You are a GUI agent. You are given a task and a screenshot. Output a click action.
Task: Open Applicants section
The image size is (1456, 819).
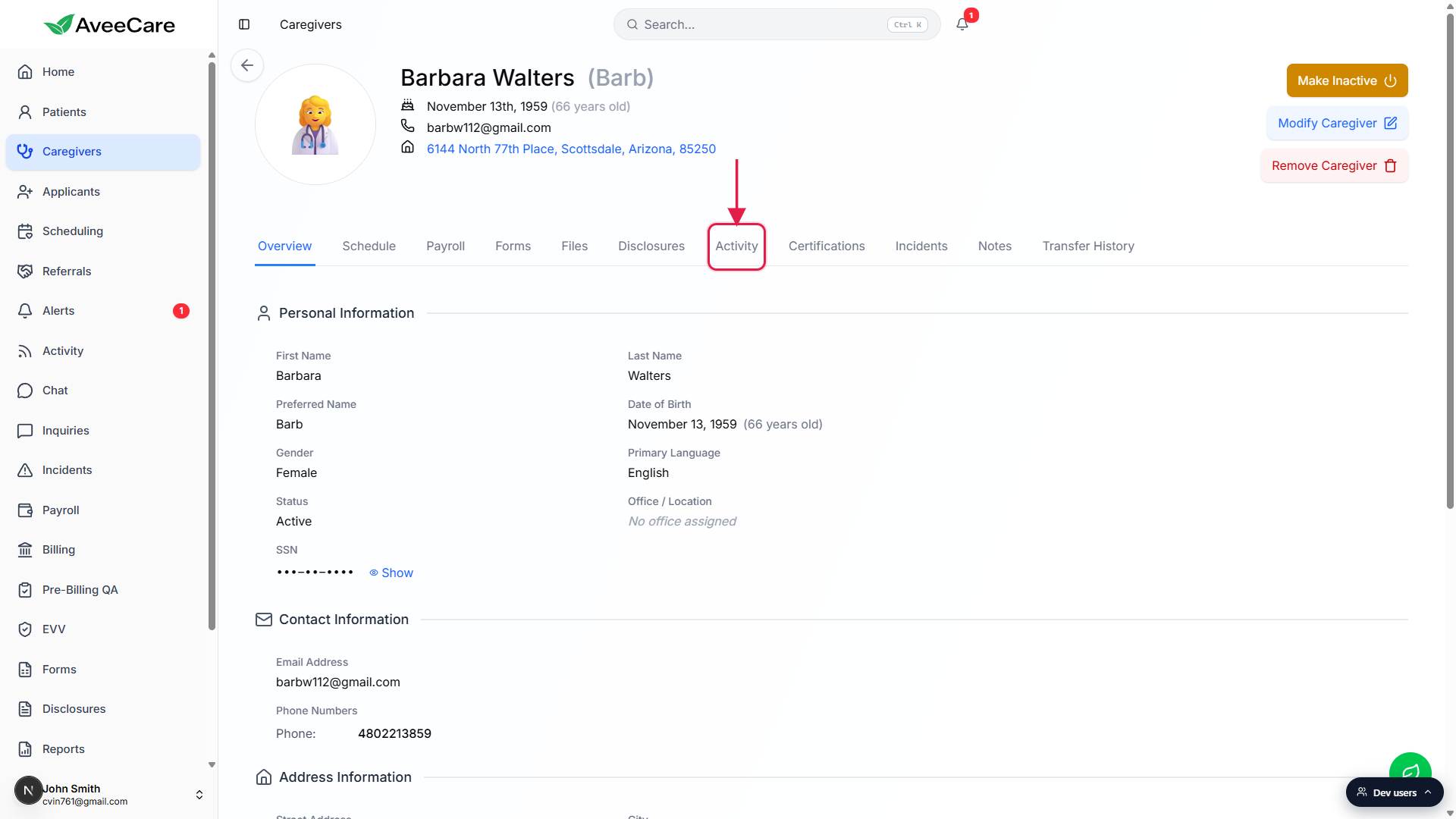[103, 192]
